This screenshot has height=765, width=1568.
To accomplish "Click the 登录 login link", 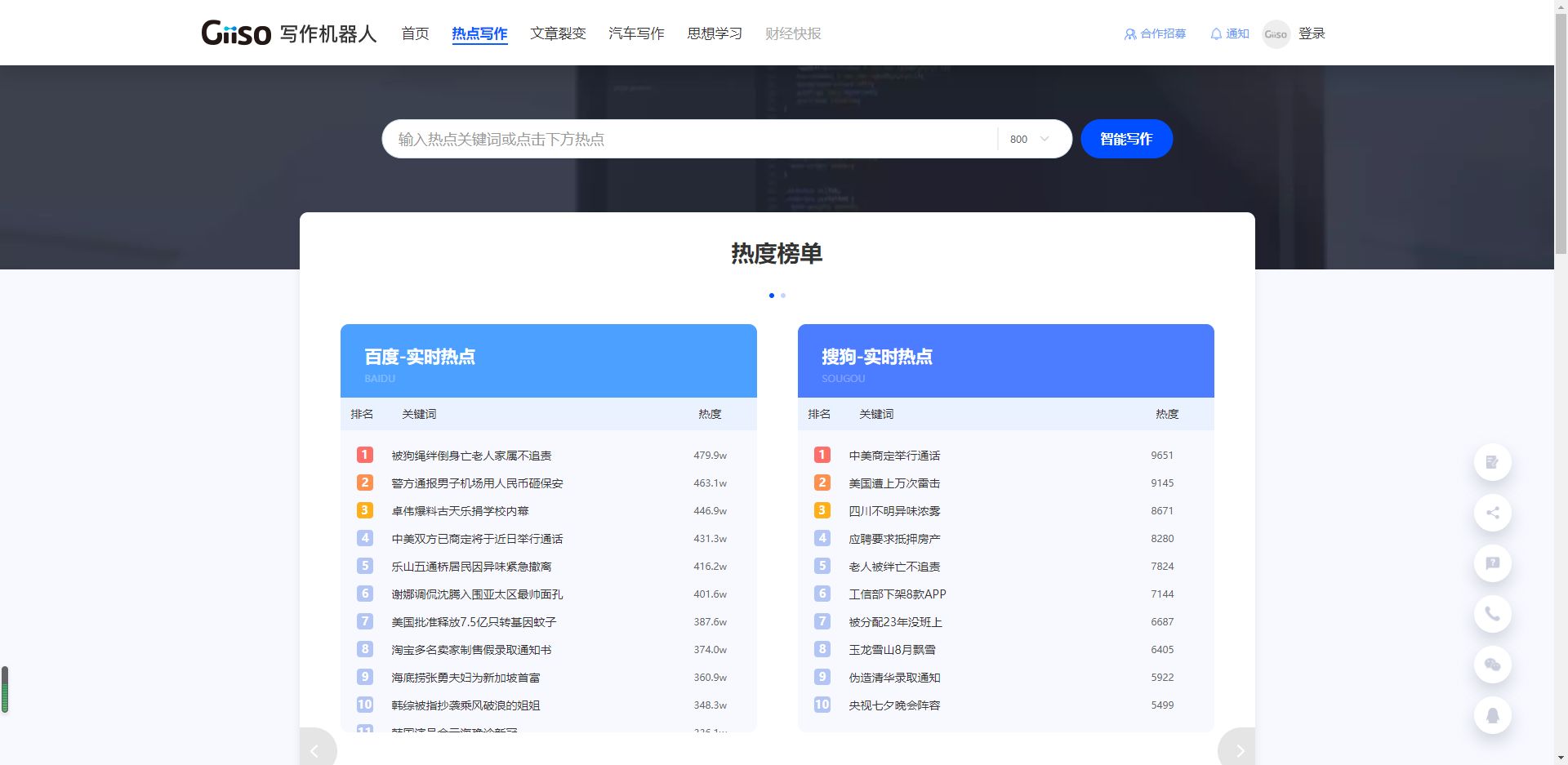I will coord(1312,33).
